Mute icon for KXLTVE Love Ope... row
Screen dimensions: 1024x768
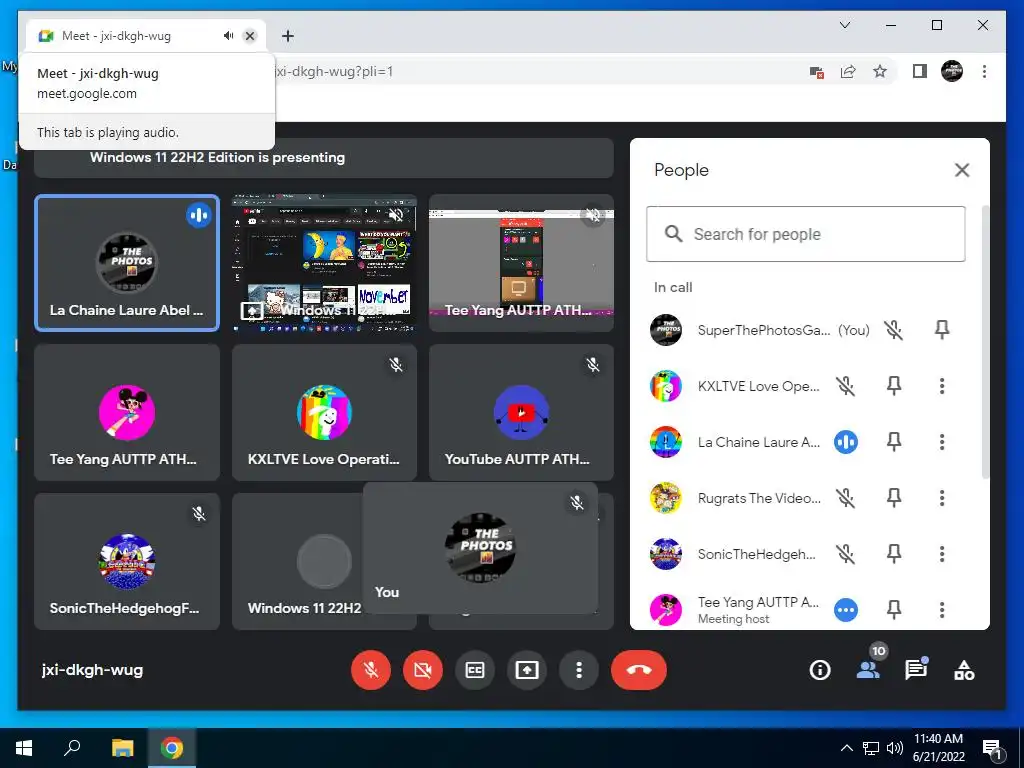(x=846, y=386)
